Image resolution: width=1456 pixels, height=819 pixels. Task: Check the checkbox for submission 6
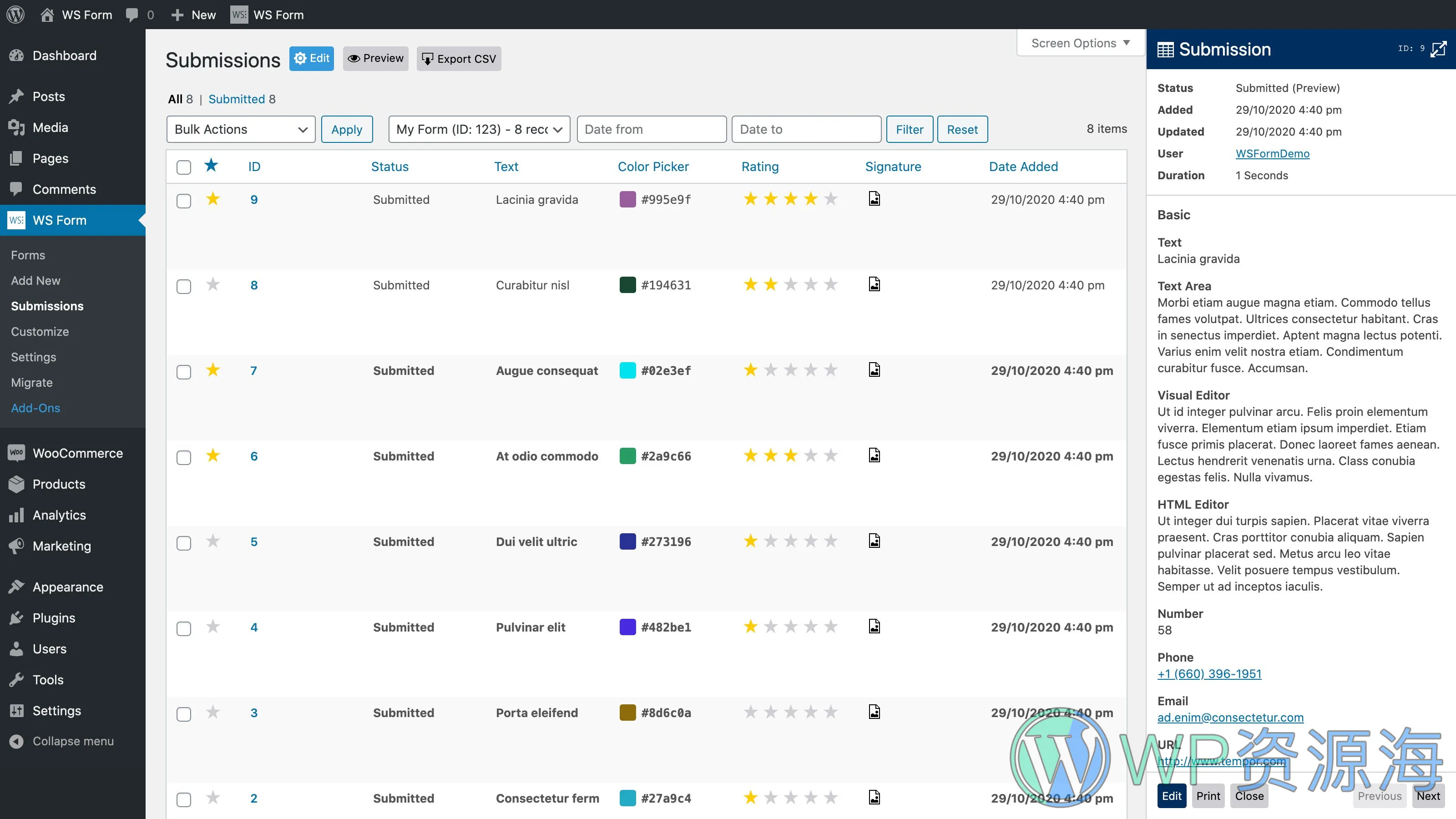[184, 457]
